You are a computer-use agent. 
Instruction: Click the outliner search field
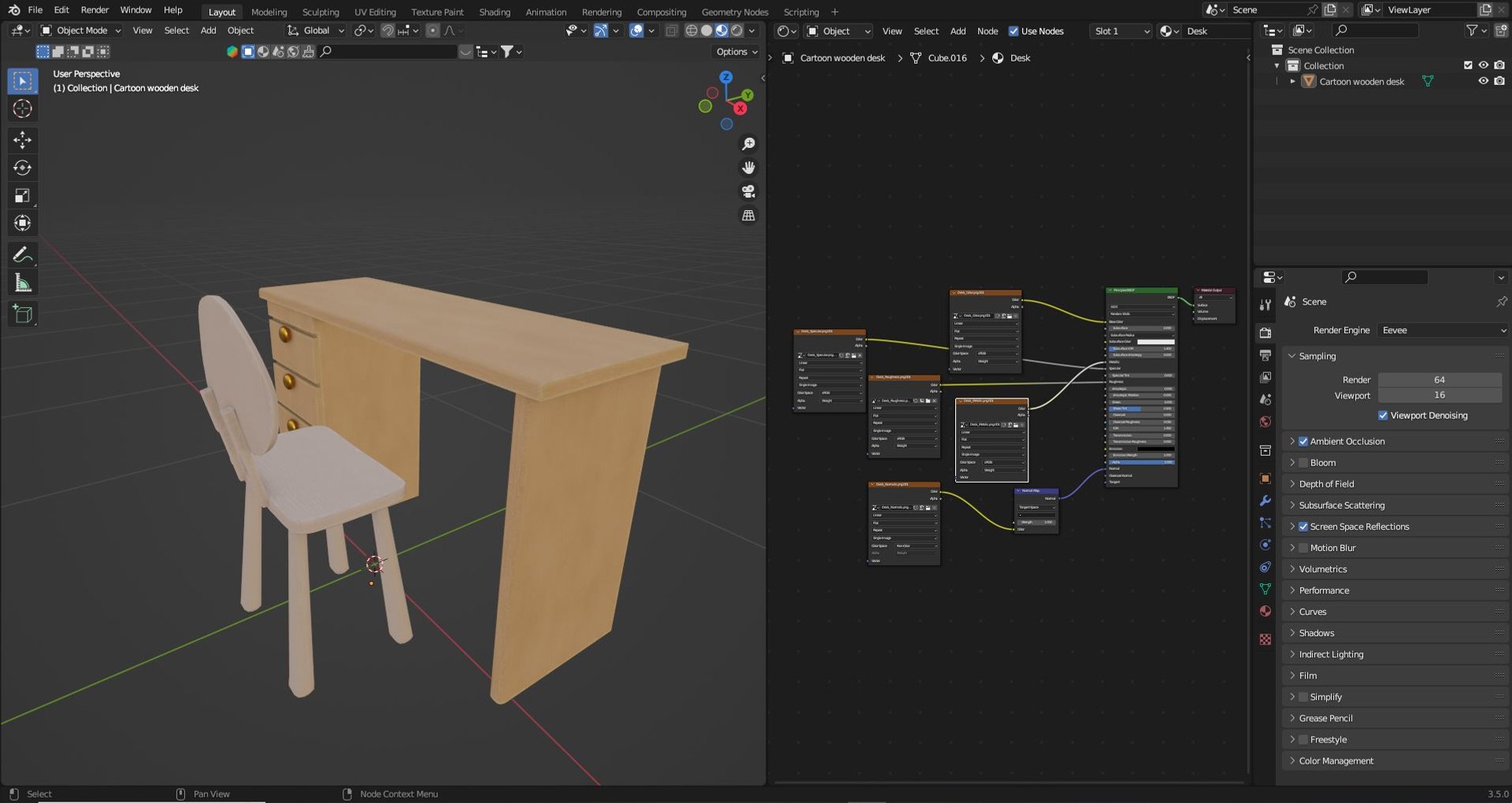1375,30
